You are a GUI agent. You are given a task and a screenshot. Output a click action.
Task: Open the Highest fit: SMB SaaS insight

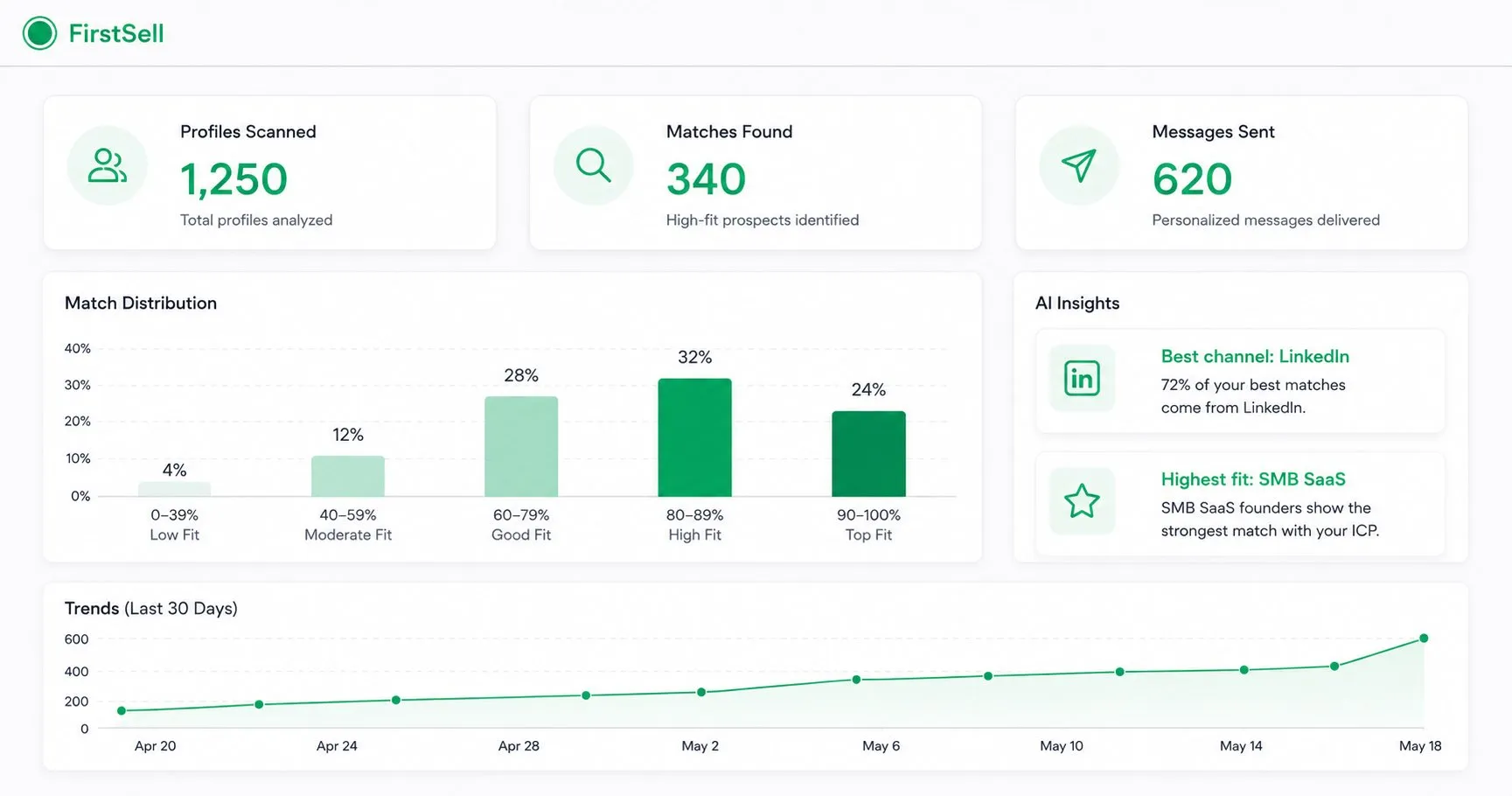1240,504
